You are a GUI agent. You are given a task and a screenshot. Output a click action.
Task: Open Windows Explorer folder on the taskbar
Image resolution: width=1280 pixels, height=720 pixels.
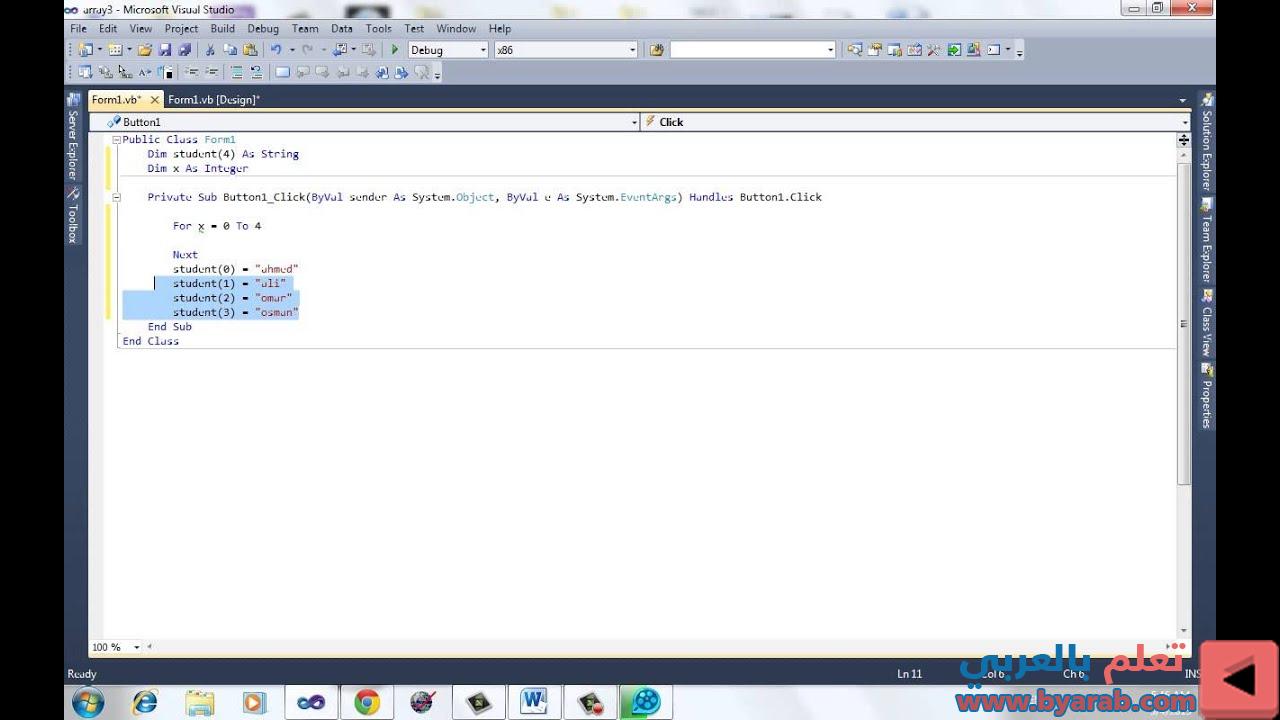(199, 702)
